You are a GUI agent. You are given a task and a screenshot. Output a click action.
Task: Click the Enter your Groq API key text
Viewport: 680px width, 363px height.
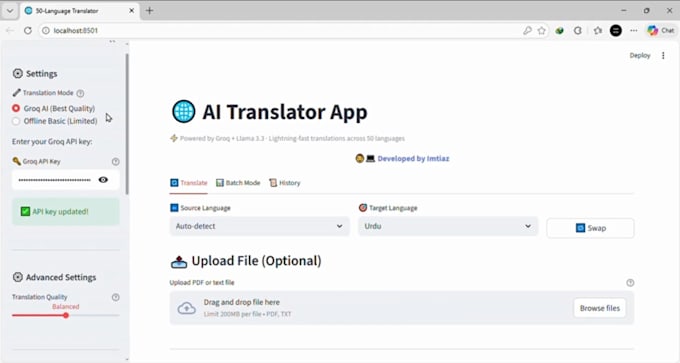coord(52,142)
